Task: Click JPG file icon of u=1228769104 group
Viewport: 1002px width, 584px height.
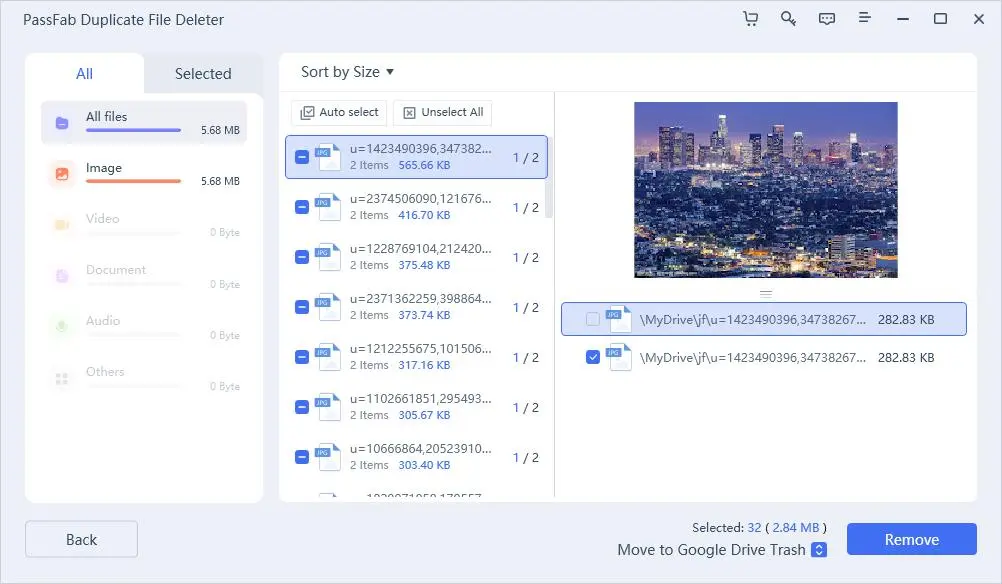Action: coord(328,257)
